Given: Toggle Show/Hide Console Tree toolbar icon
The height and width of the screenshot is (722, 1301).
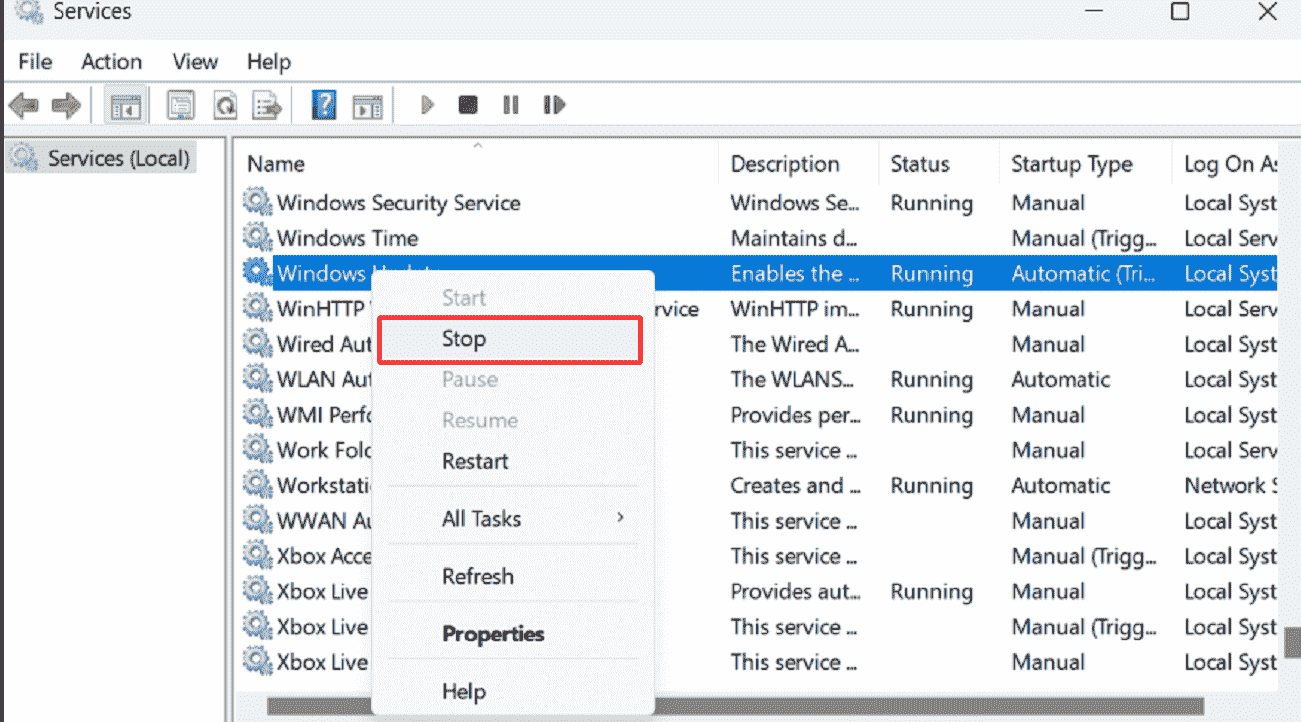Looking at the screenshot, I should tap(126, 105).
